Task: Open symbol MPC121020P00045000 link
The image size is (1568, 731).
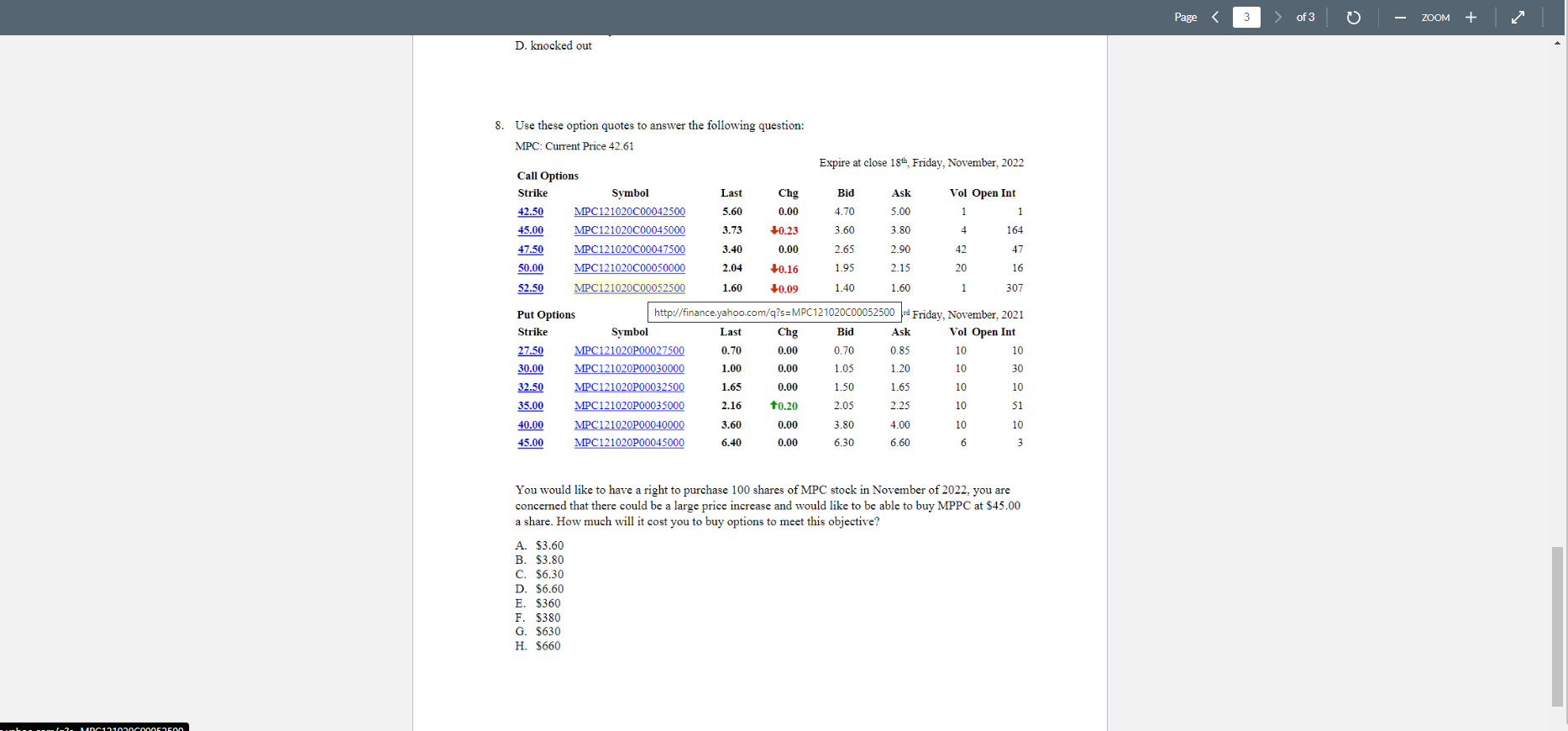Action: click(x=629, y=443)
